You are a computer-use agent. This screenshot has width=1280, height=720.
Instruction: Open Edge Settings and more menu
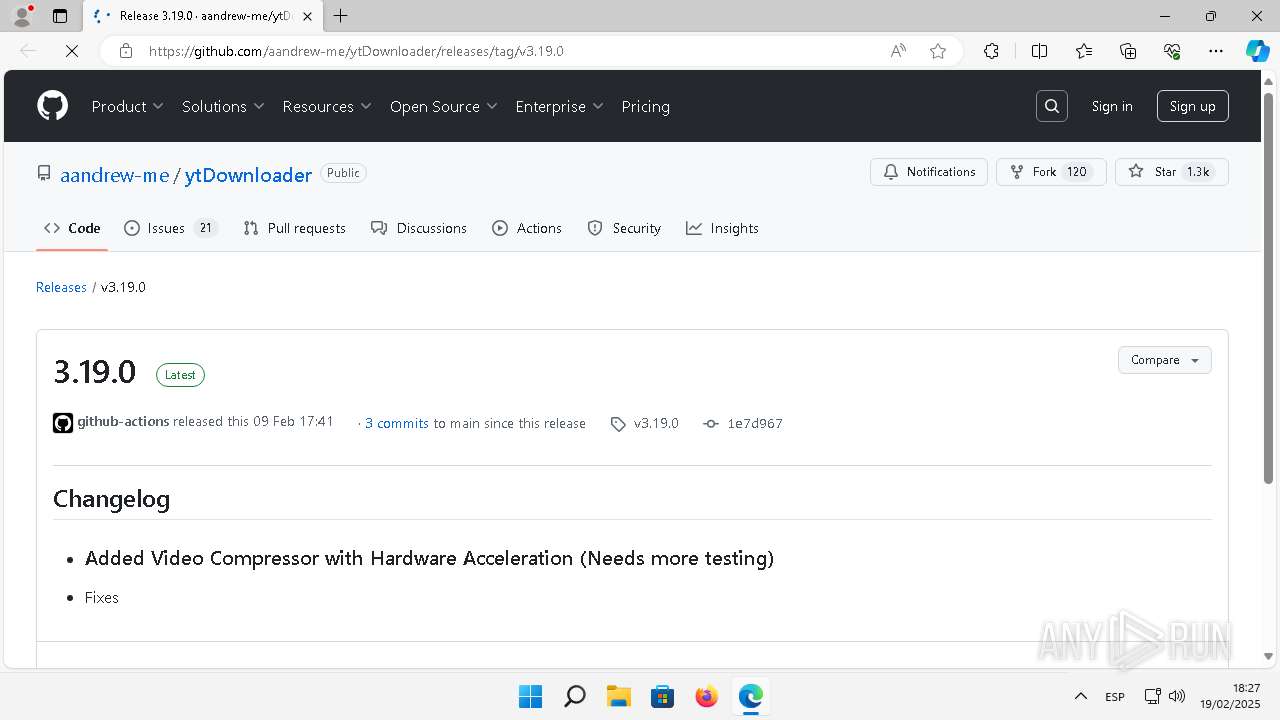1216,51
